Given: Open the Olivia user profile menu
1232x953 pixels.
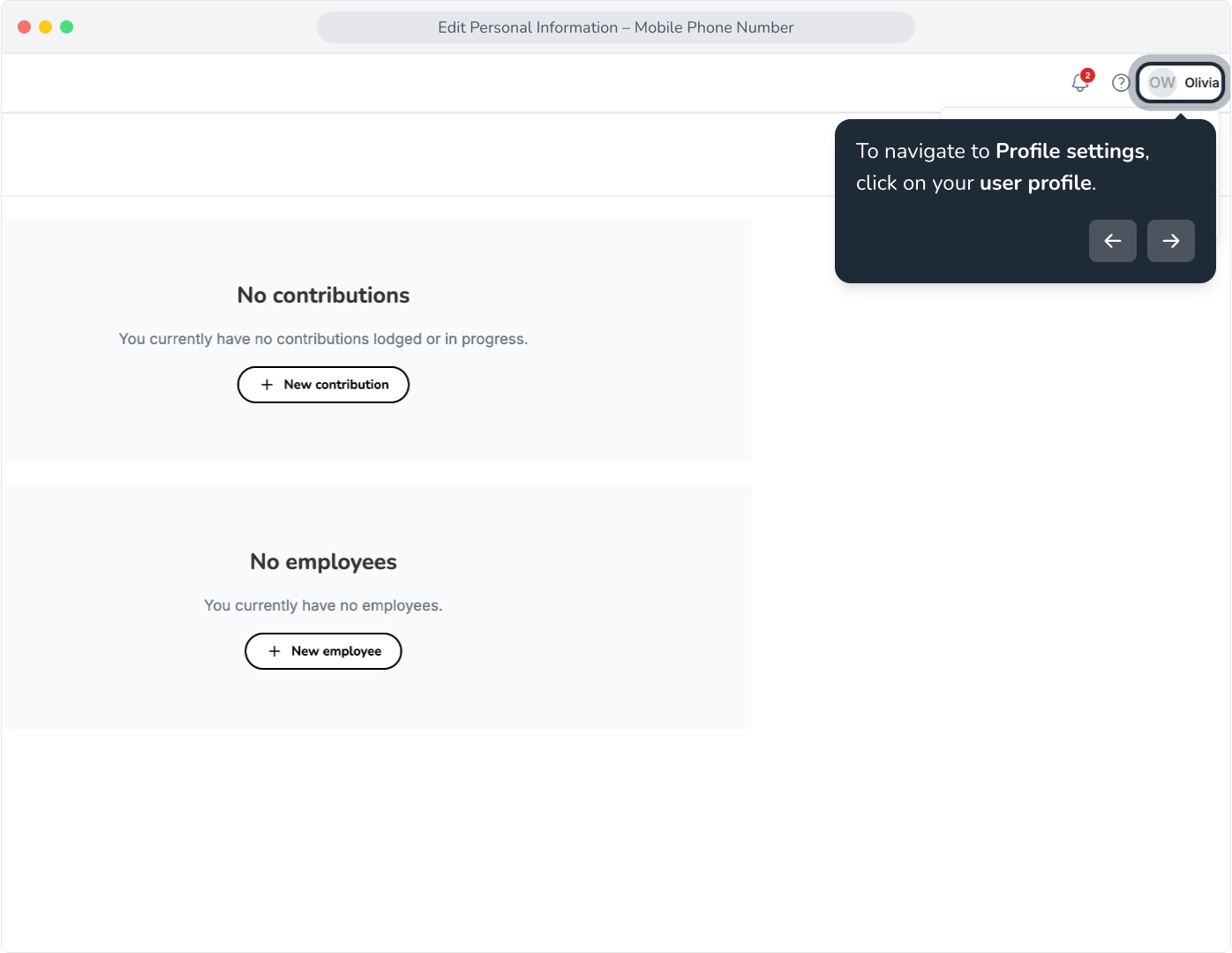Looking at the screenshot, I should click(x=1181, y=83).
